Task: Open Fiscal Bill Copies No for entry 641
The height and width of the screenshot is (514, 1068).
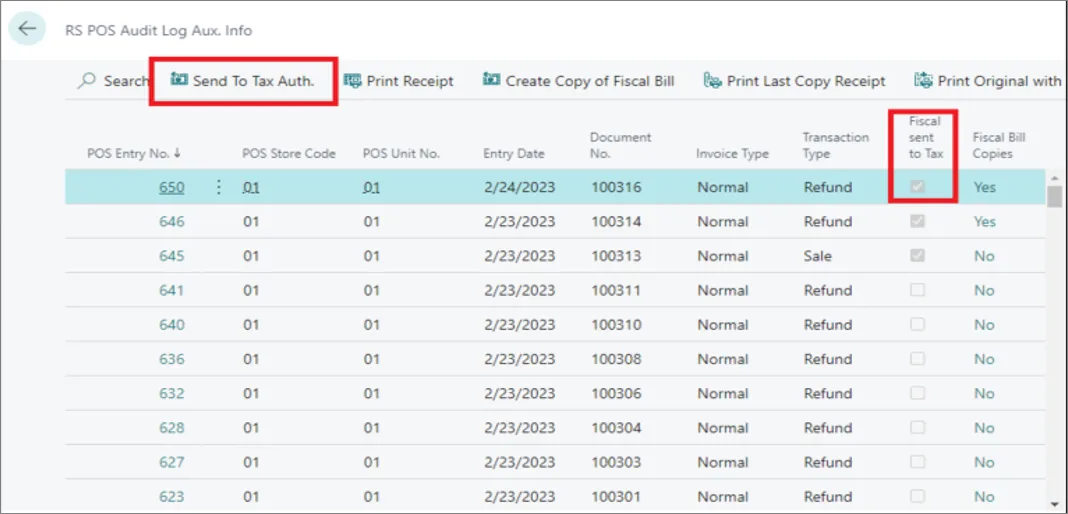Action: (984, 291)
